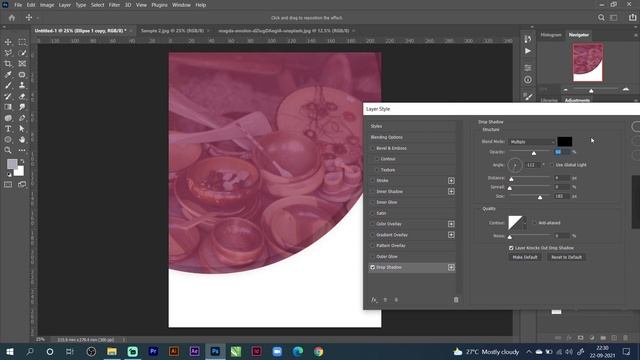Toggle Layer Knocks Out Drop Shadow checkbox
640x360 pixels.
[x=511, y=248]
